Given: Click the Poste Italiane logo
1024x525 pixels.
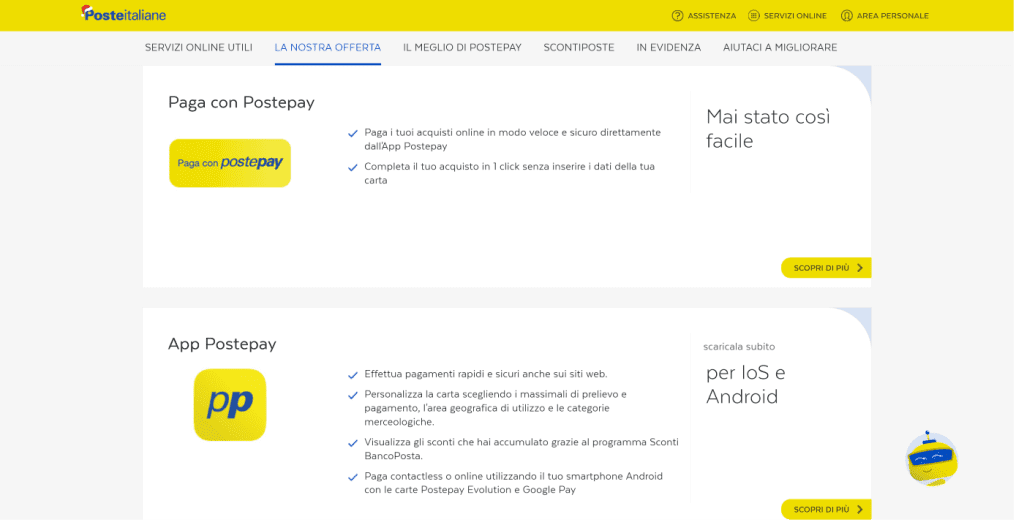Looking at the screenshot, I should (123, 14).
